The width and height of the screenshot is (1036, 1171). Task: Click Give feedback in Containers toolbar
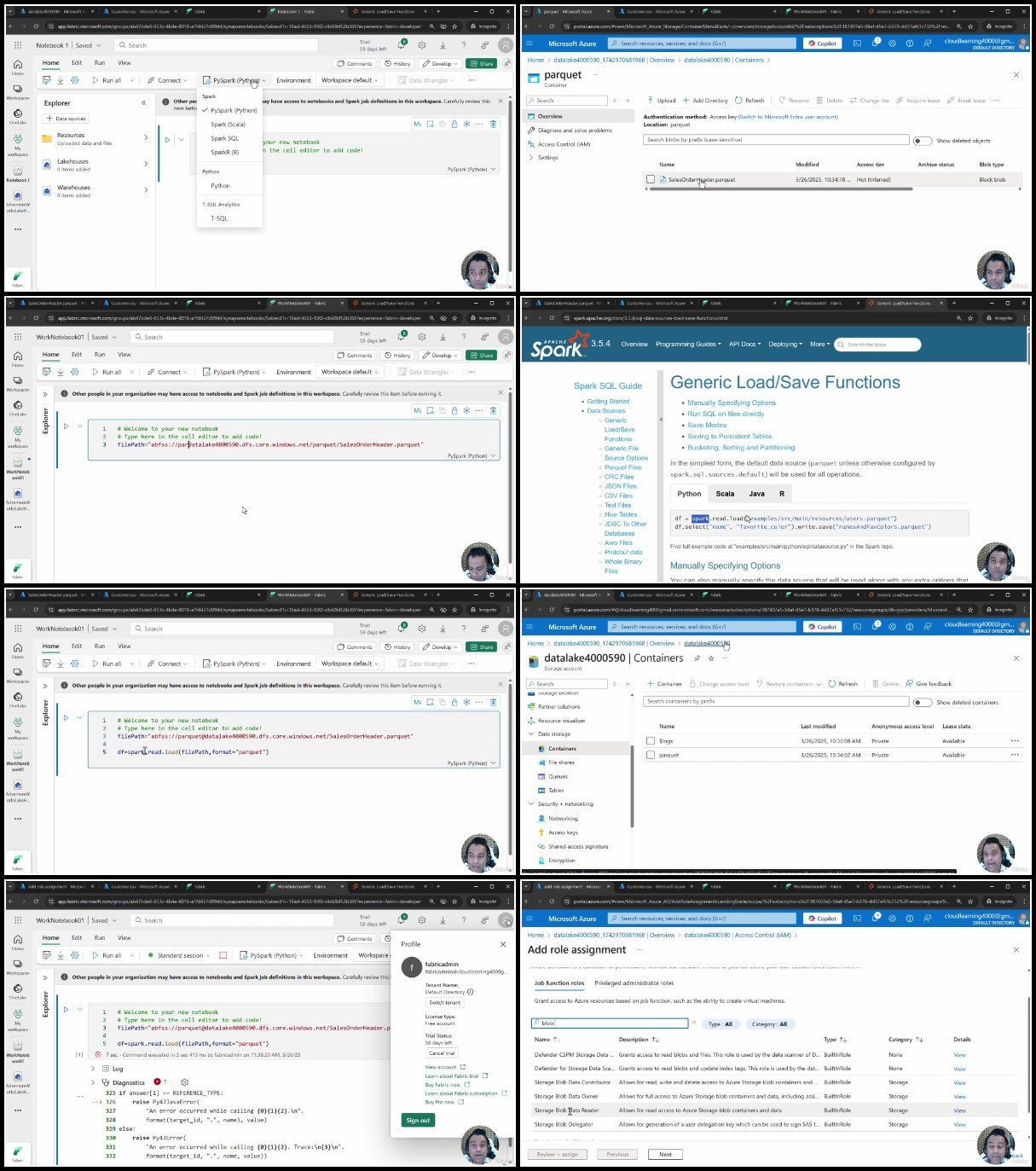929,683
